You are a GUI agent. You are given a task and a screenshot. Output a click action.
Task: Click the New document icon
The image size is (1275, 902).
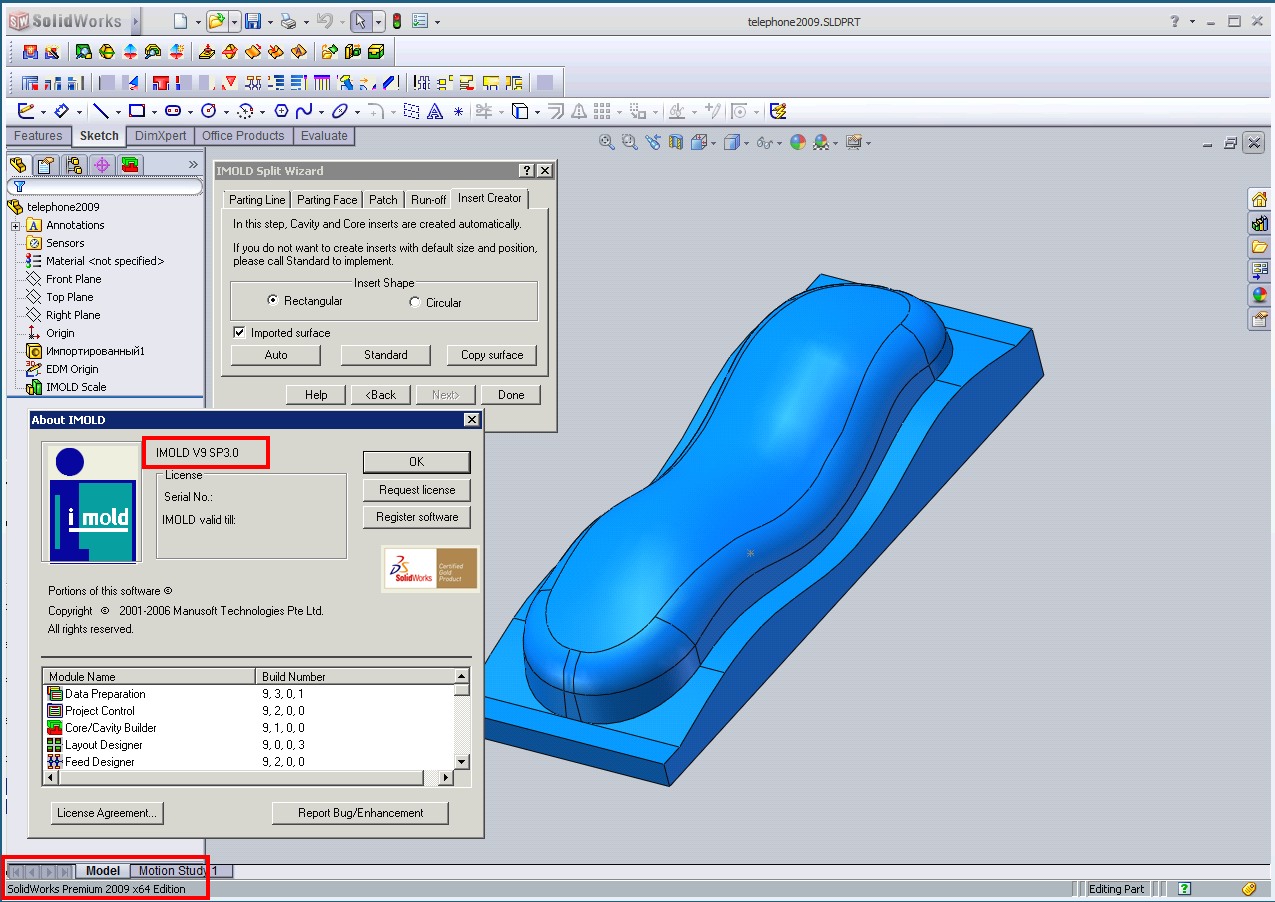(180, 21)
